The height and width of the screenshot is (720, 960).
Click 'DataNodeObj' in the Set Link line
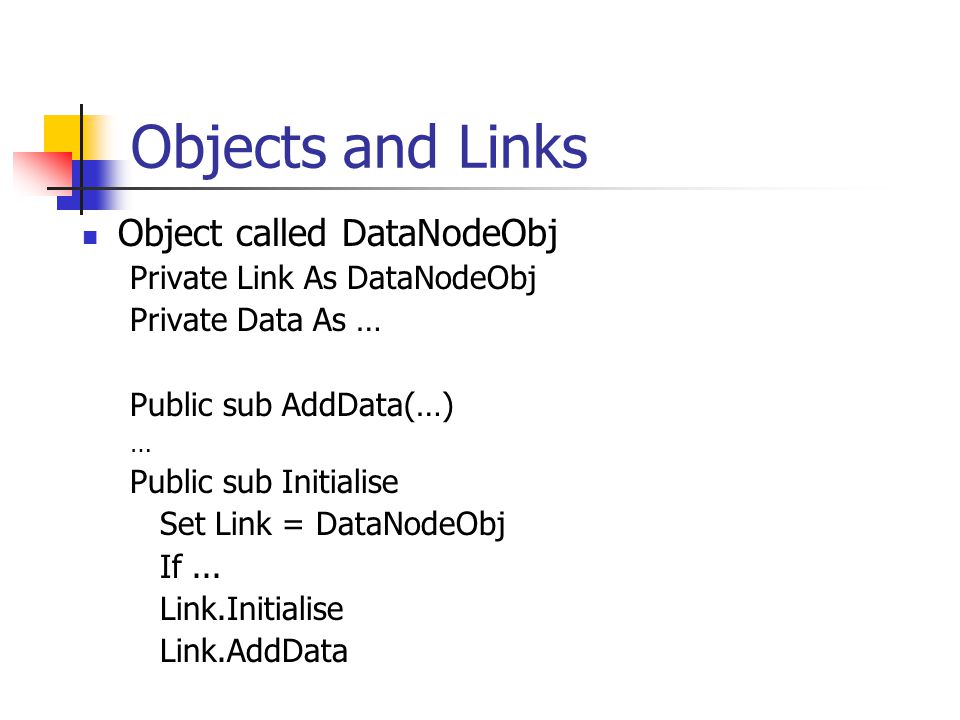coord(411,525)
